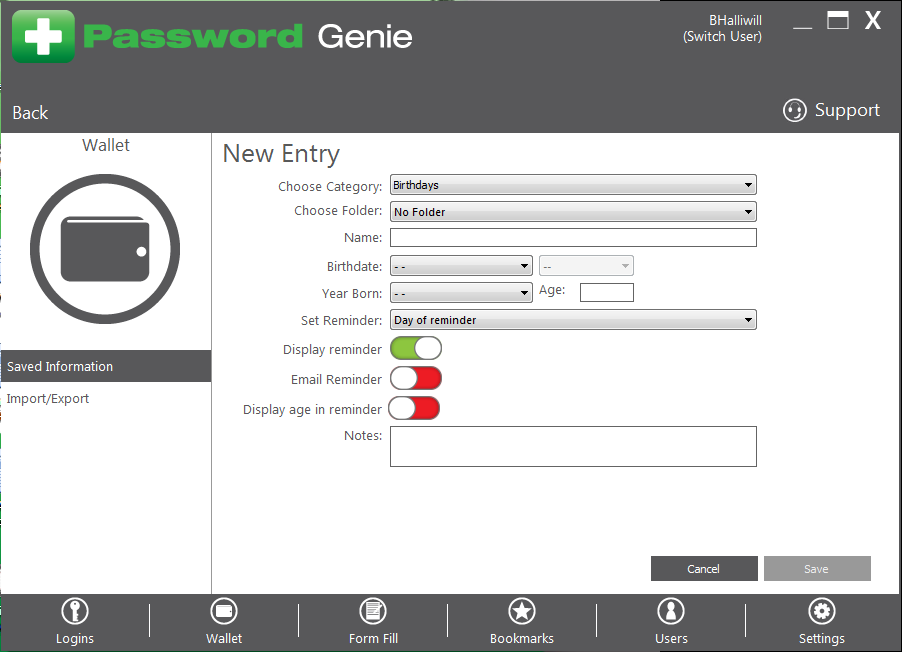Screen dimensions: 902x652
Task: Click the large Wallet circle icon
Action: 105,249
